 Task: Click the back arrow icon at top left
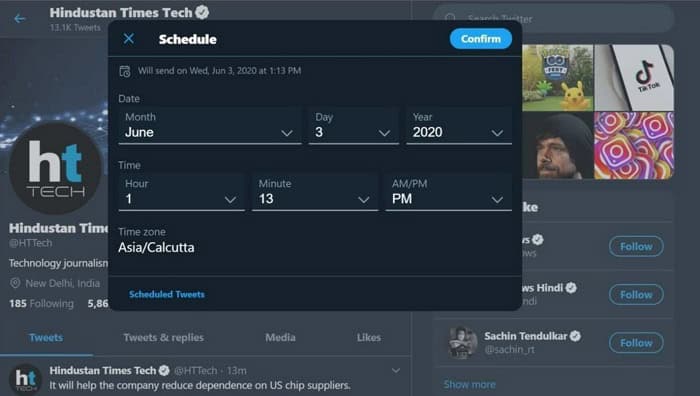[20, 19]
